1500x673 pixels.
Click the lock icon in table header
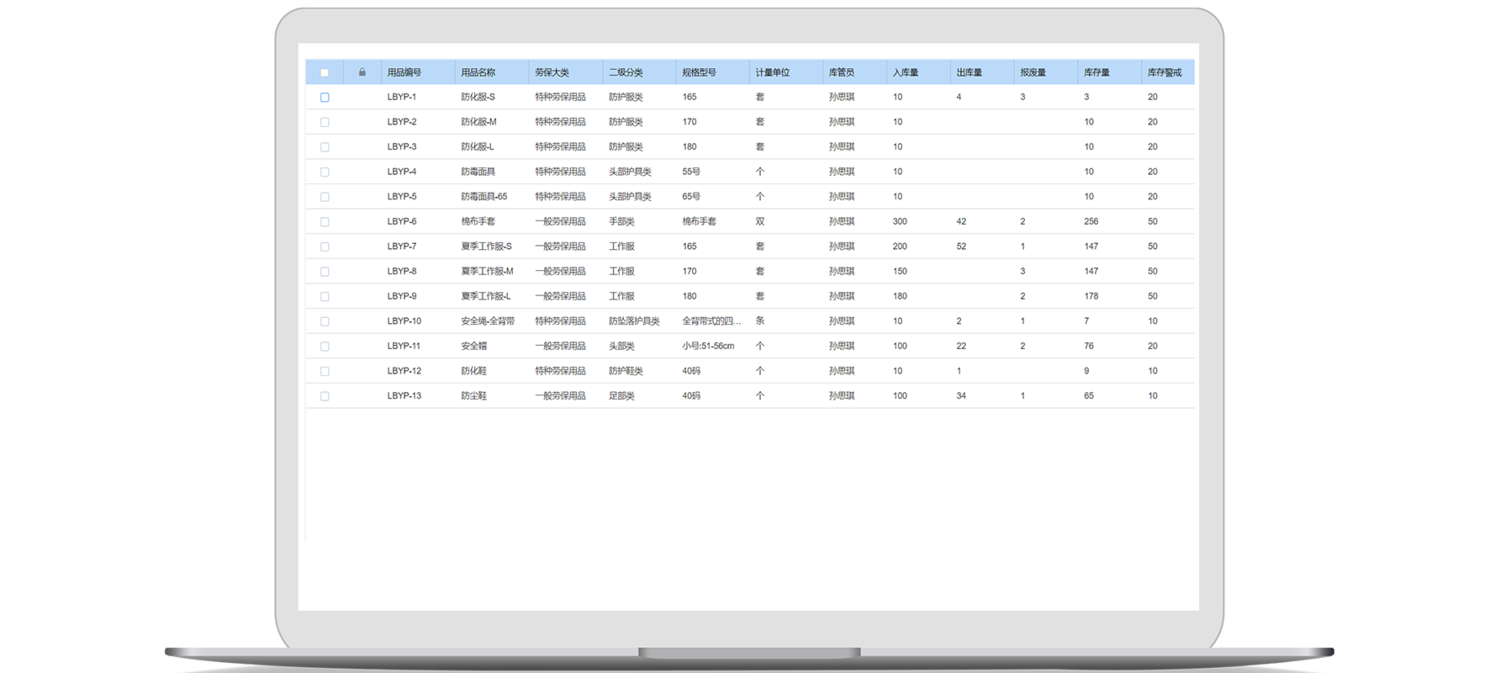[362, 72]
